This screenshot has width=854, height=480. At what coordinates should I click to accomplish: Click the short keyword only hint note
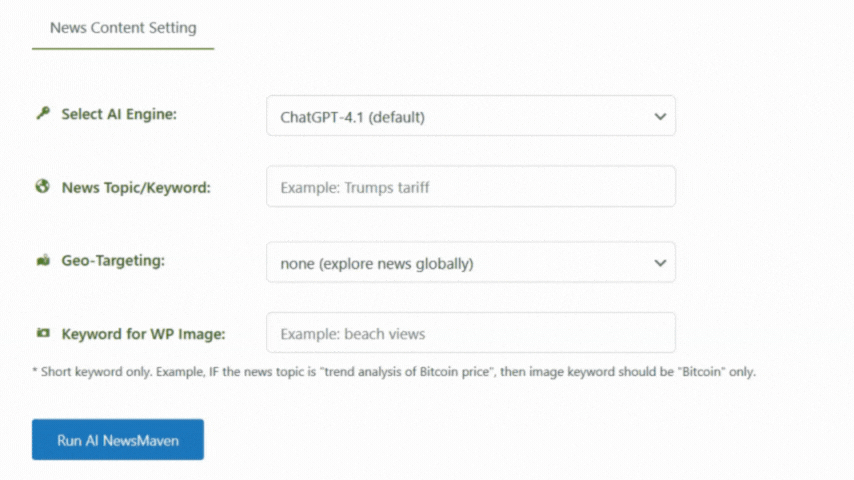point(394,372)
